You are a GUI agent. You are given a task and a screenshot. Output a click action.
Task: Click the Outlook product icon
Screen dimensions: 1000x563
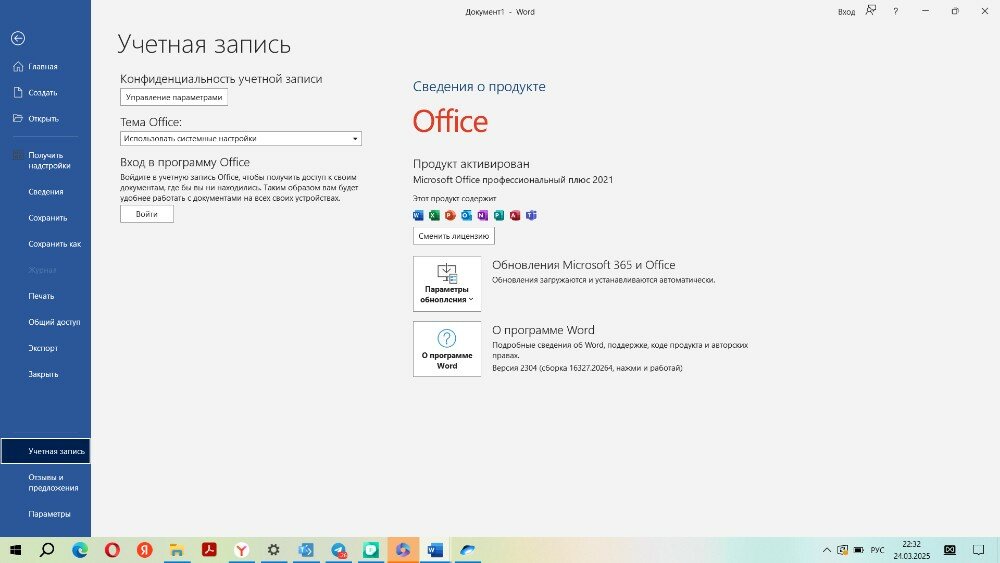(467, 216)
